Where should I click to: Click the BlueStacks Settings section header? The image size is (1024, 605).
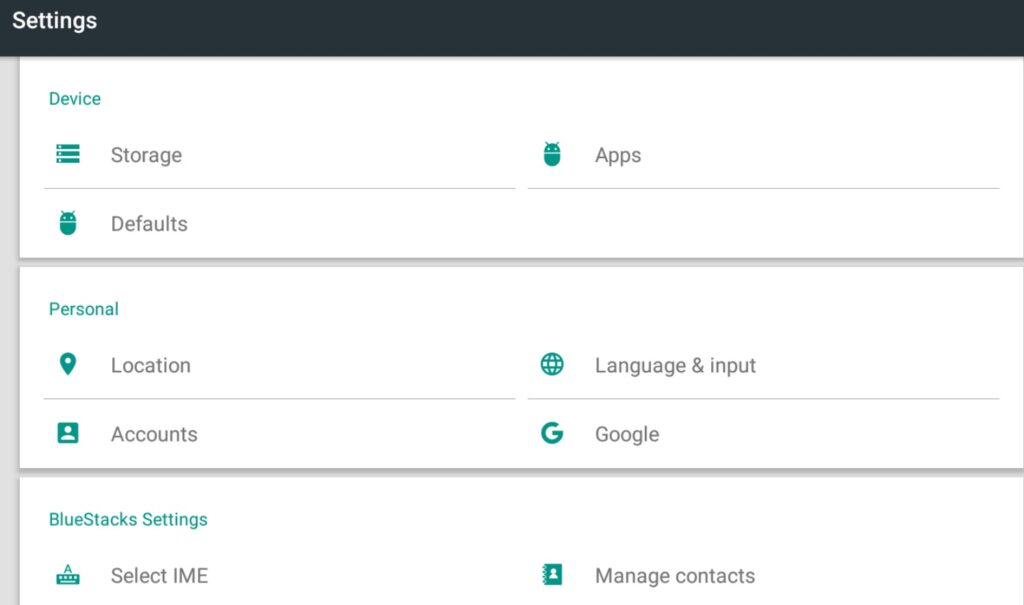click(x=128, y=519)
